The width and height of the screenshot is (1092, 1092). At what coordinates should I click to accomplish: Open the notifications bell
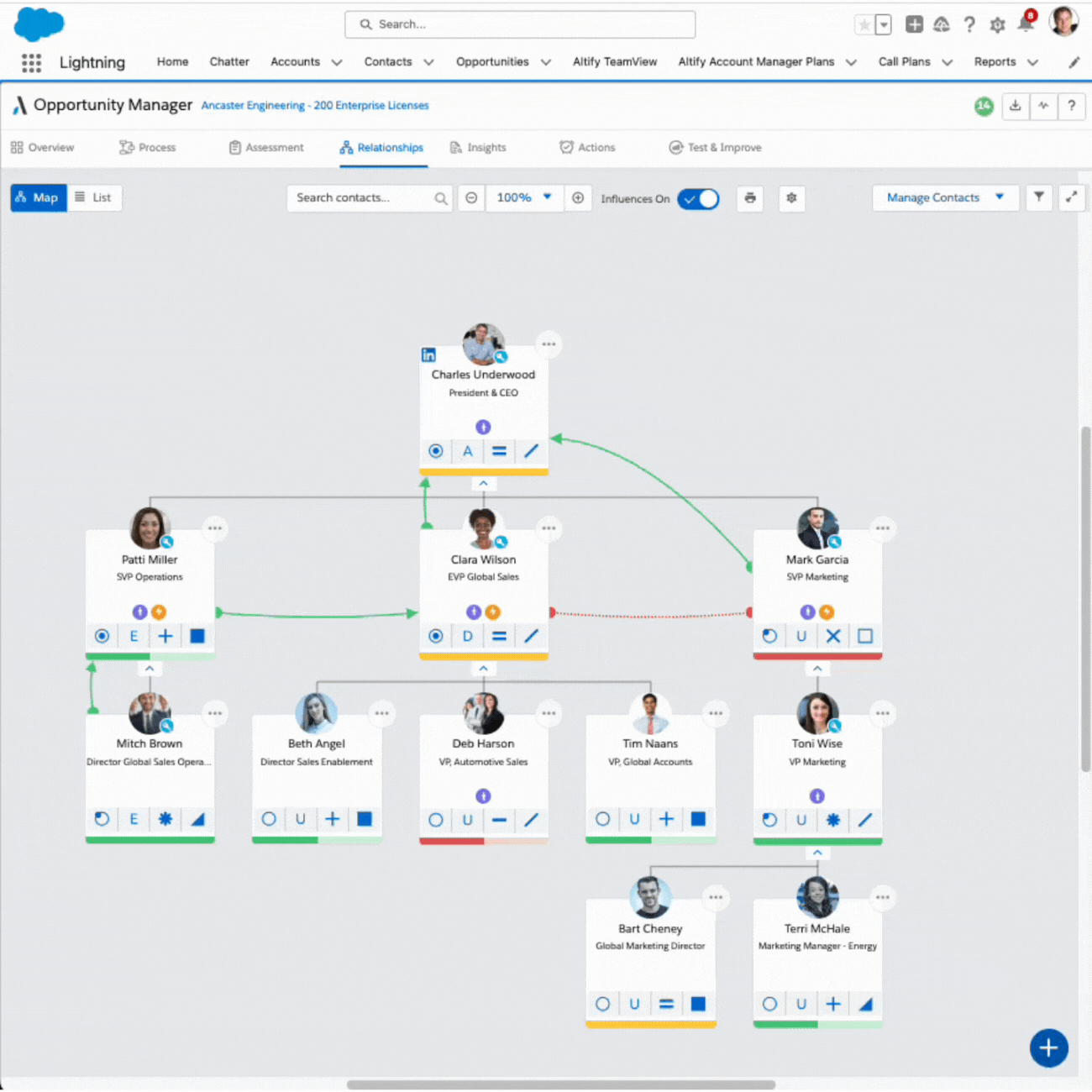1026,24
